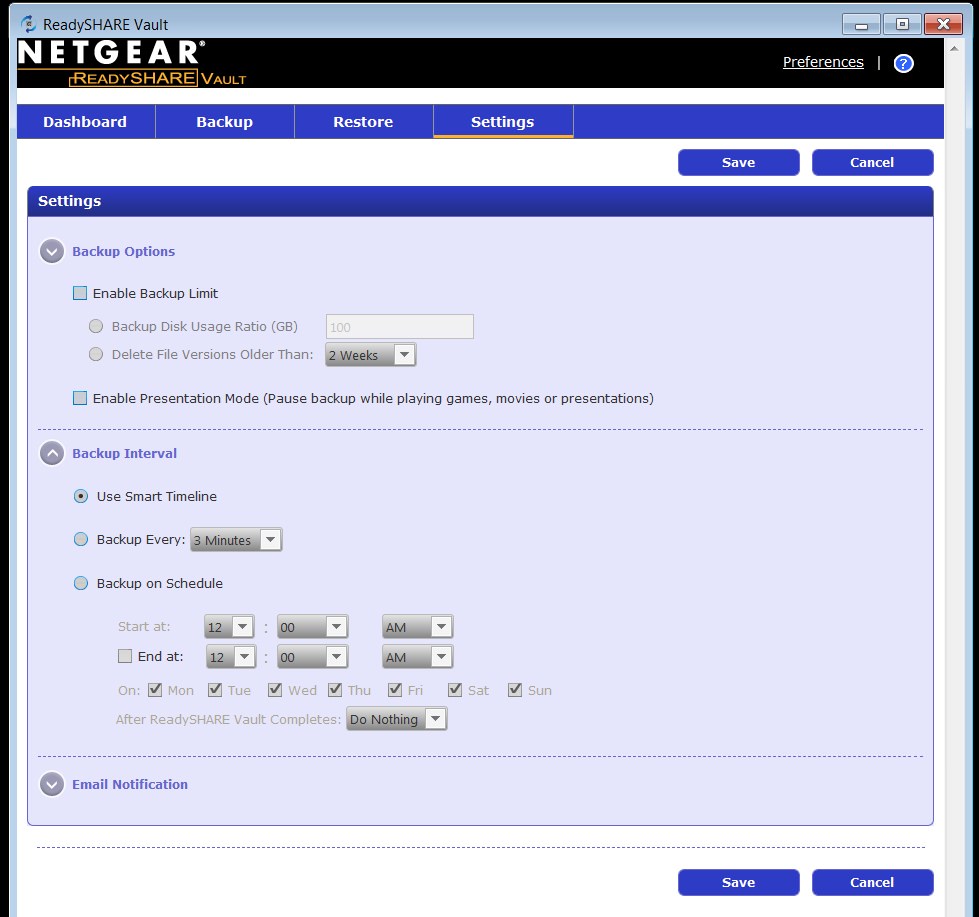Viewport: 979px width, 917px height.
Task: Open the Start at AM/PM dropdown
Action: [x=417, y=627]
